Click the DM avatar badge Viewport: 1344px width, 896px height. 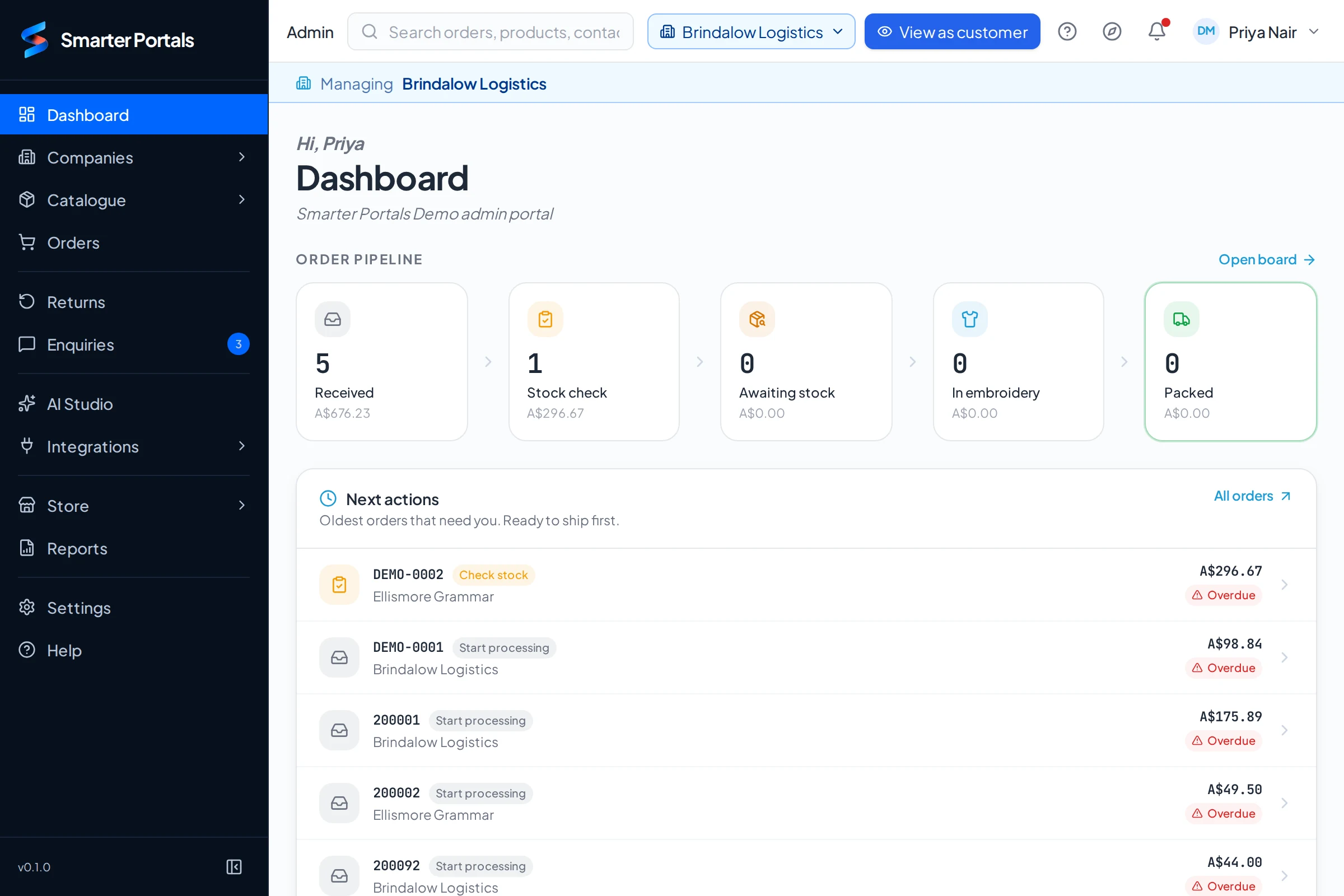click(1206, 31)
